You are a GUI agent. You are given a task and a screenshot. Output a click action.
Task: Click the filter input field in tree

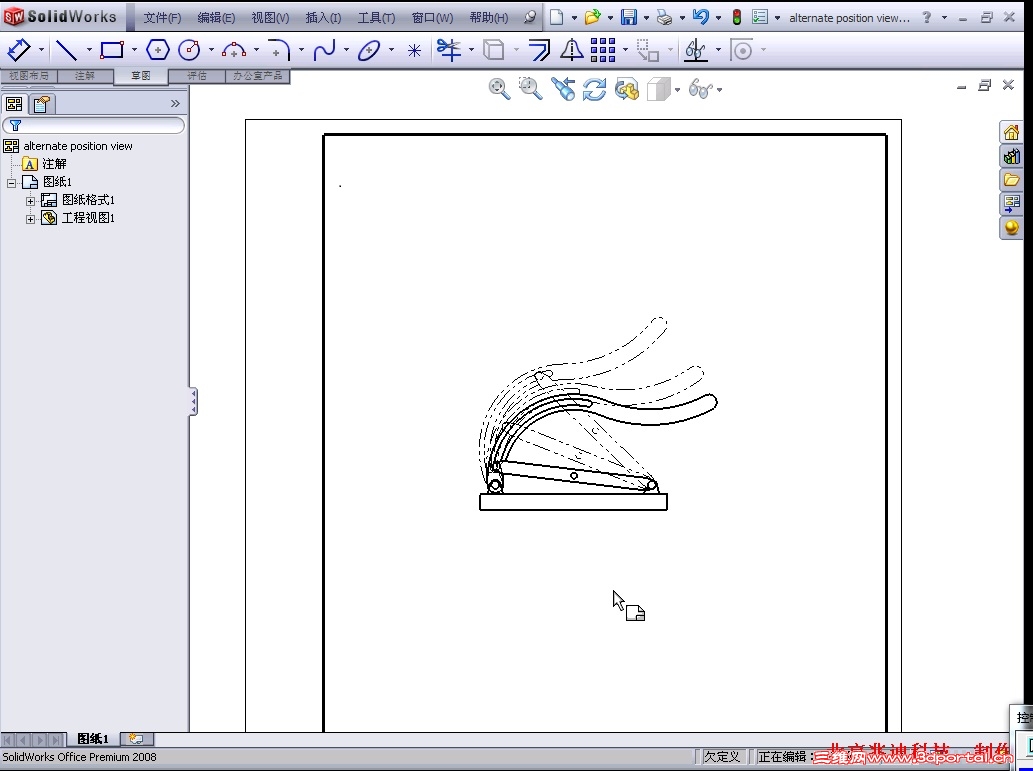click(x=94, y=125)
